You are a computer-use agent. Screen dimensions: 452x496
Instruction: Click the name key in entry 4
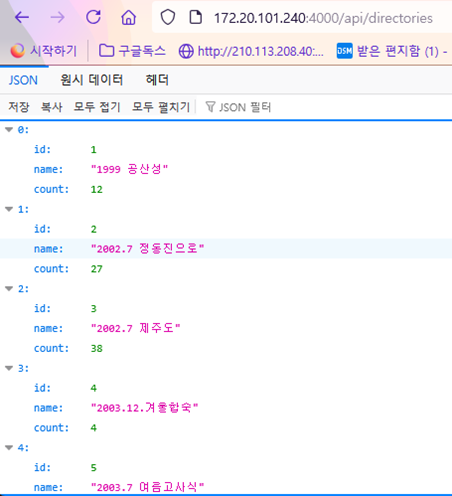(x=48, y=487)
